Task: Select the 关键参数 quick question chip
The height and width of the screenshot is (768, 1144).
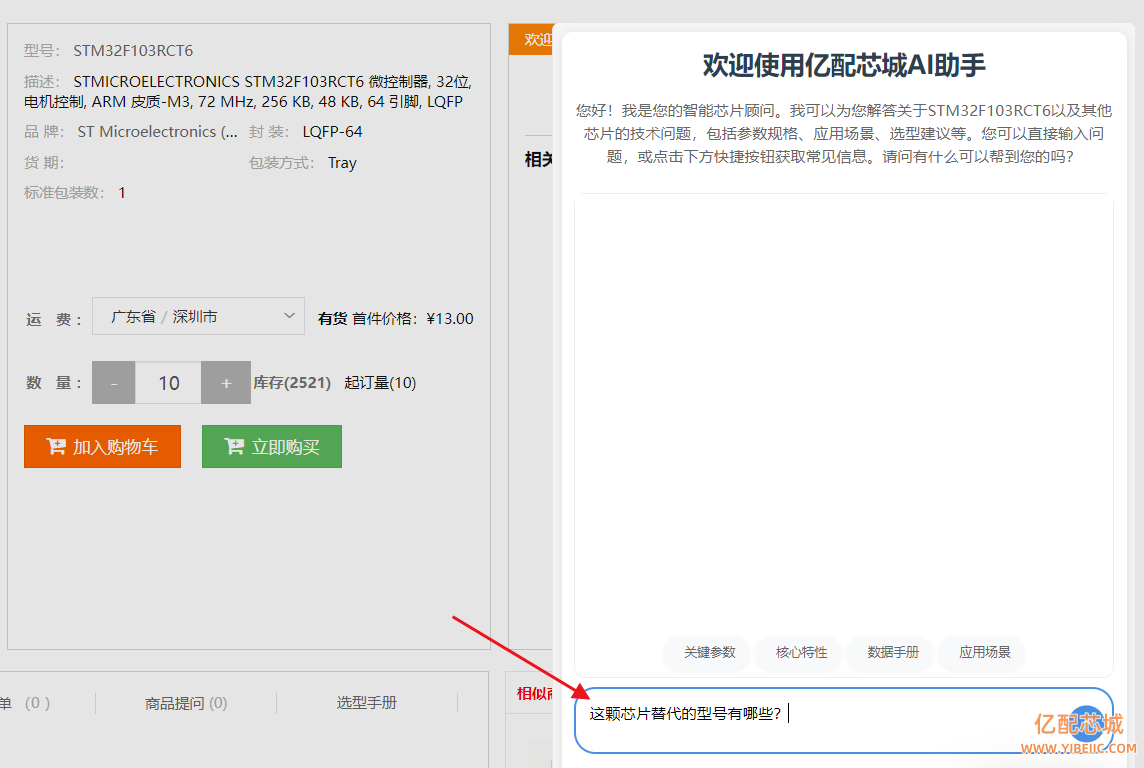Action: tap(709, 652)
